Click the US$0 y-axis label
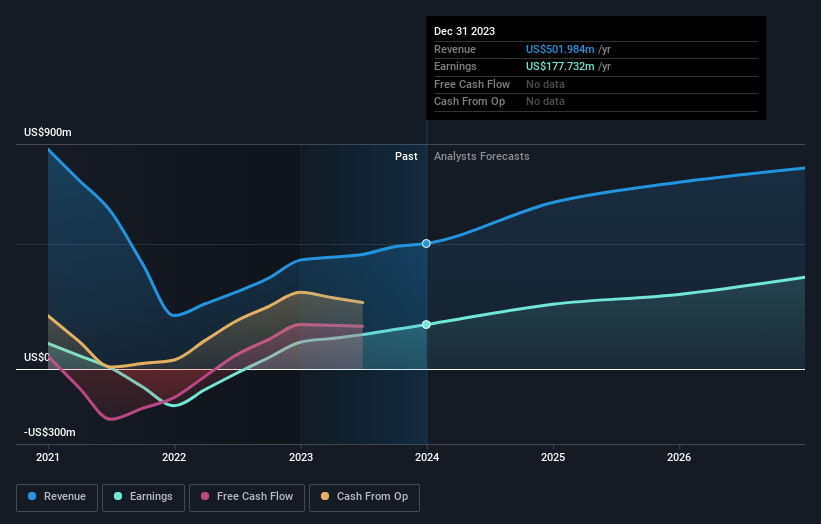The width and height of the screenshot is (821, 524). click(x=37, y=358)
